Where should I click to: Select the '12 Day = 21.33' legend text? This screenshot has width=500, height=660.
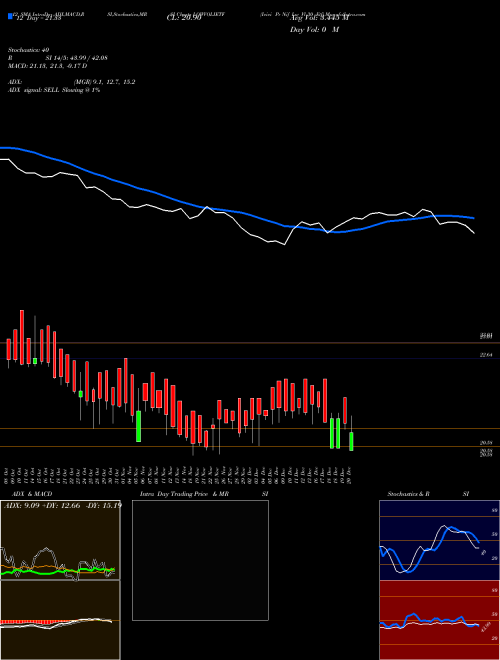pyautogui.click(x=38, y=17)
